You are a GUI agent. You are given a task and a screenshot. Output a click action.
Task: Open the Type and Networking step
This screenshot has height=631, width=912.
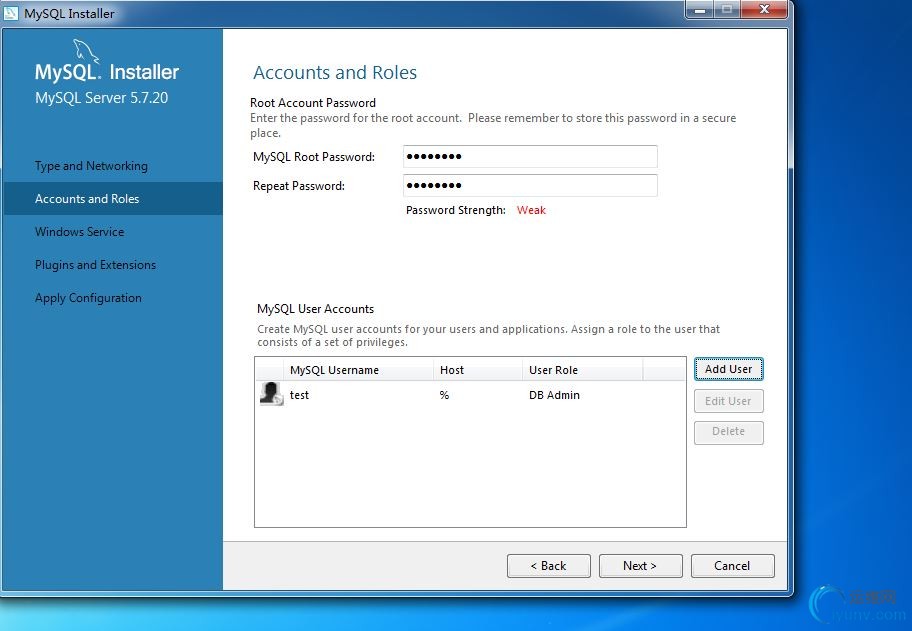tap(91, 166)
